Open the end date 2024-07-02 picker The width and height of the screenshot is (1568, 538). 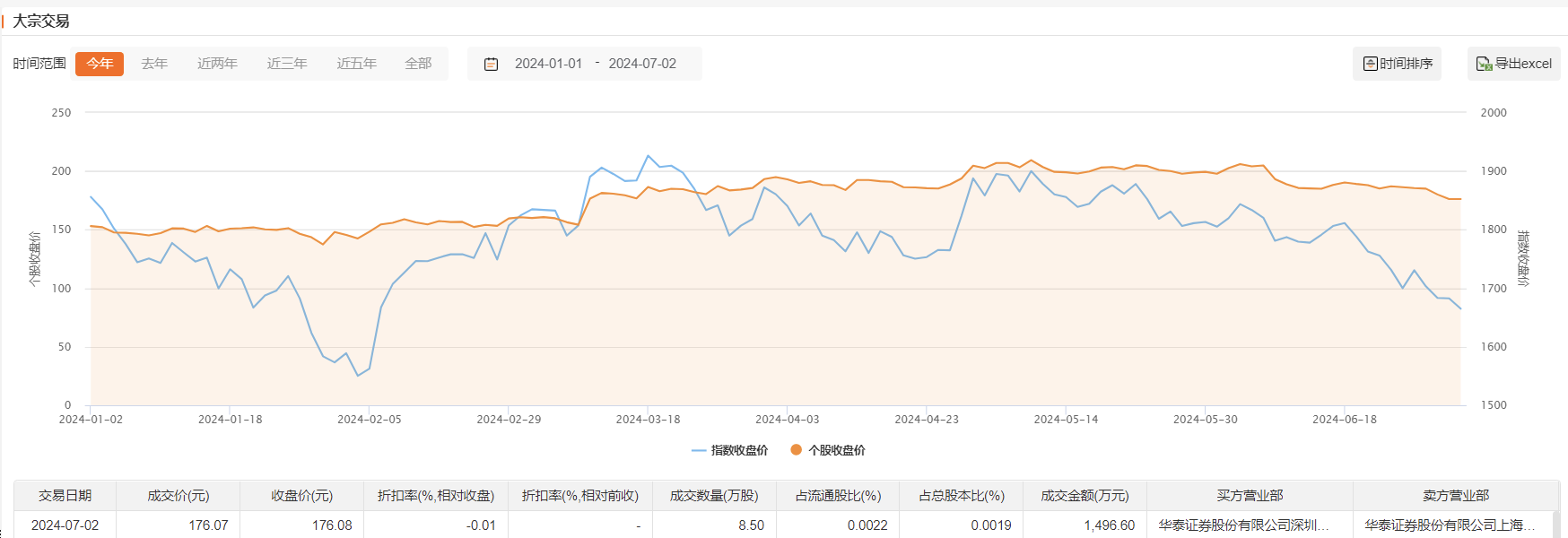[x=642, y=64]
